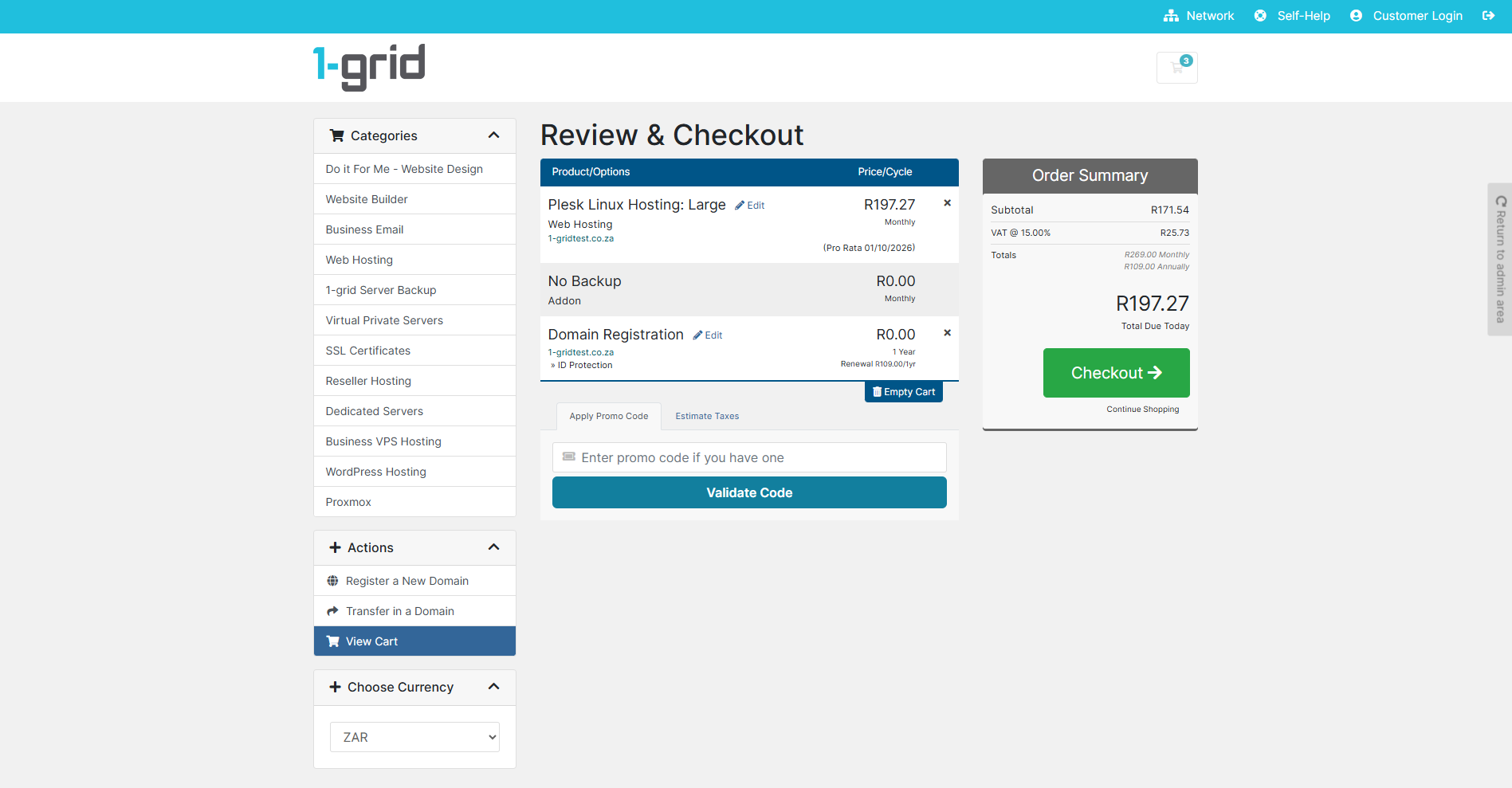
Task: Focus the promo code input field
Action: 749,457
